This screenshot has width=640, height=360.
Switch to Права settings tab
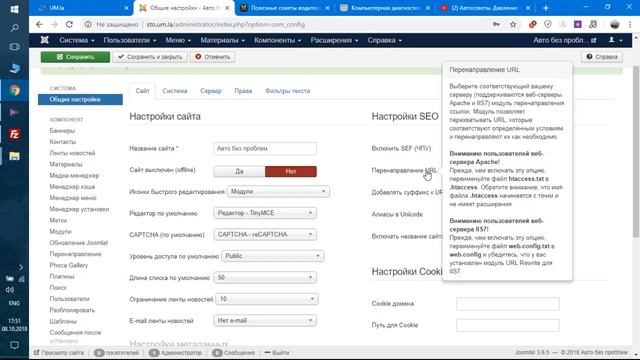coord(243,91)
